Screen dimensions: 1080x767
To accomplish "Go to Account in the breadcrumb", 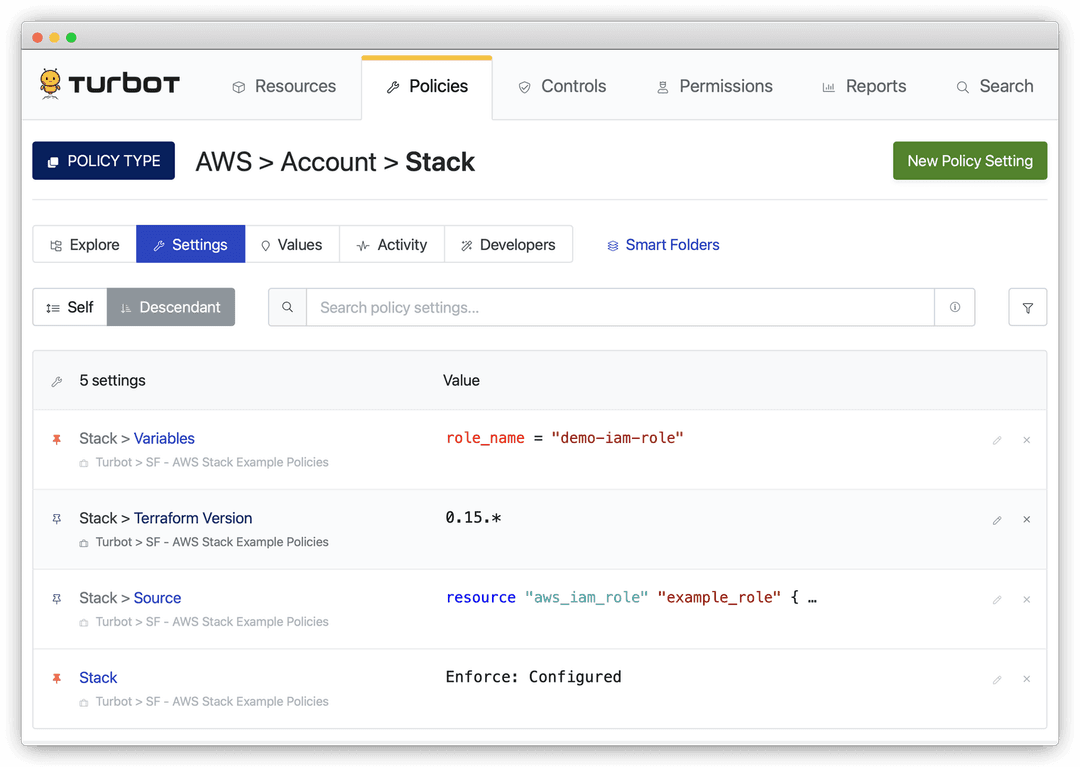I will pyautogui.click(x=329, y=162).
